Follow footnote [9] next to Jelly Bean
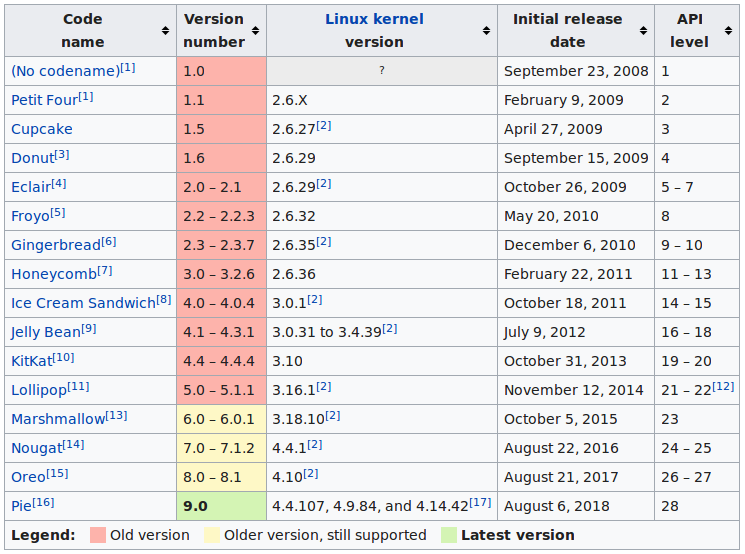 [x=89, y=329]
